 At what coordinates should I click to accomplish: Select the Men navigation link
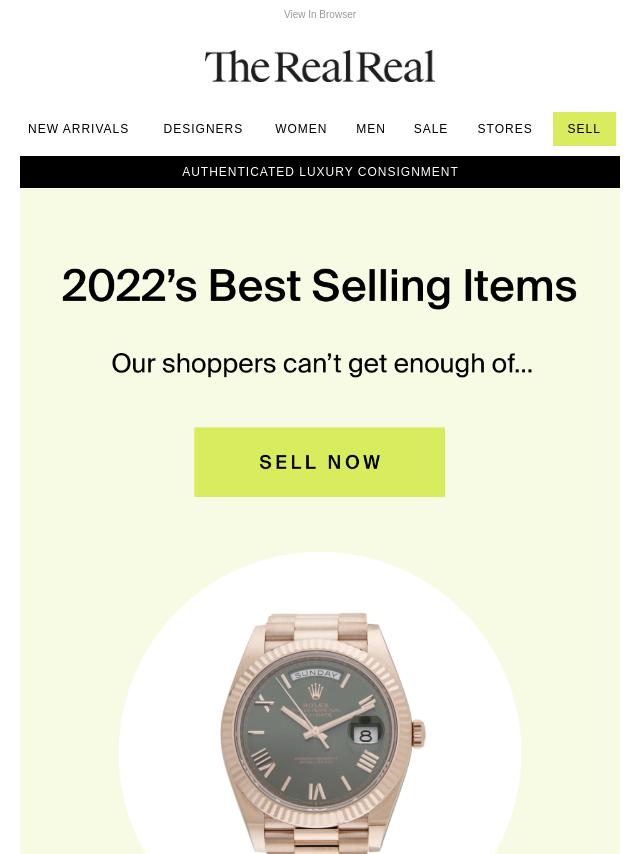pyautogui.click(x=371, y=129)
